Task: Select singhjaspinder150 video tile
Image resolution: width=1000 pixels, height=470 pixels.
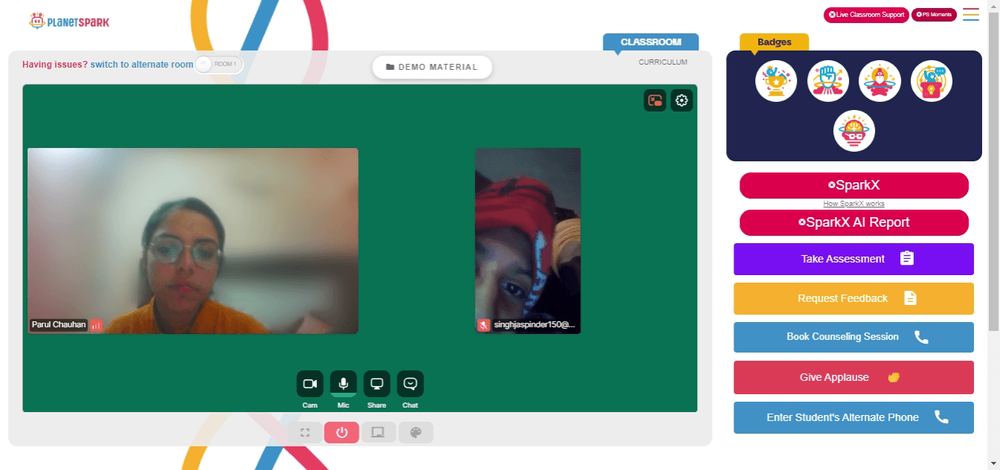Action: click(527, 241)
